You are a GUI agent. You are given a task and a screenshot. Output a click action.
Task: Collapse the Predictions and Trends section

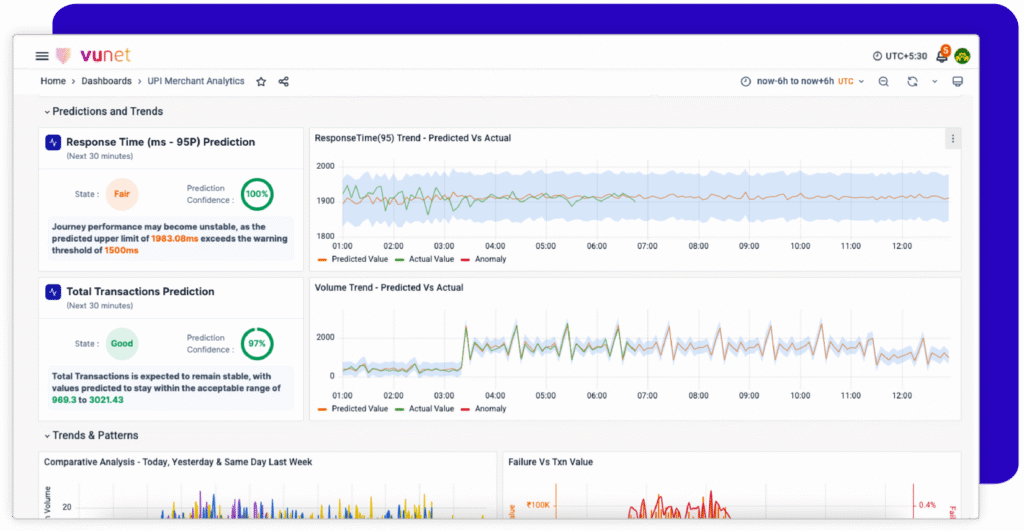pyautogui.click(x=46, y=112)
